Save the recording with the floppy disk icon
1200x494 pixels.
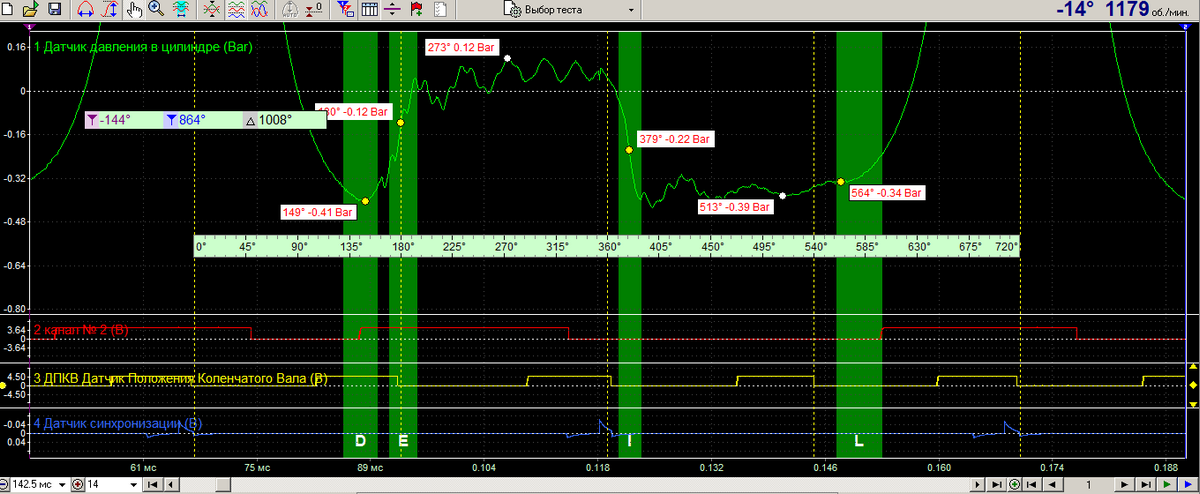pyautogui.click(x=54, y=10)
